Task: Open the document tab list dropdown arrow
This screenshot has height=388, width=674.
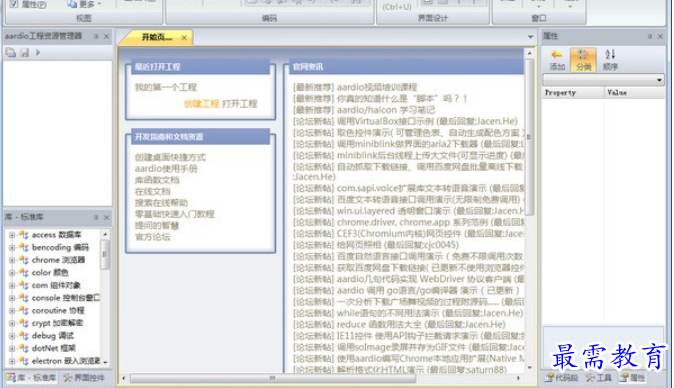Action: [x=530, y=37]
